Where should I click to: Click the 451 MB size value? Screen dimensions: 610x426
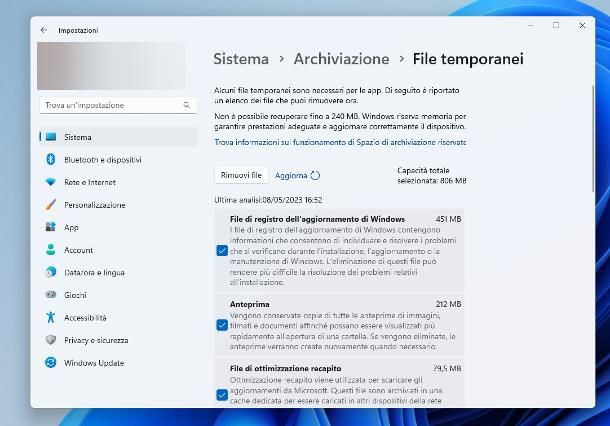[449, 219]
